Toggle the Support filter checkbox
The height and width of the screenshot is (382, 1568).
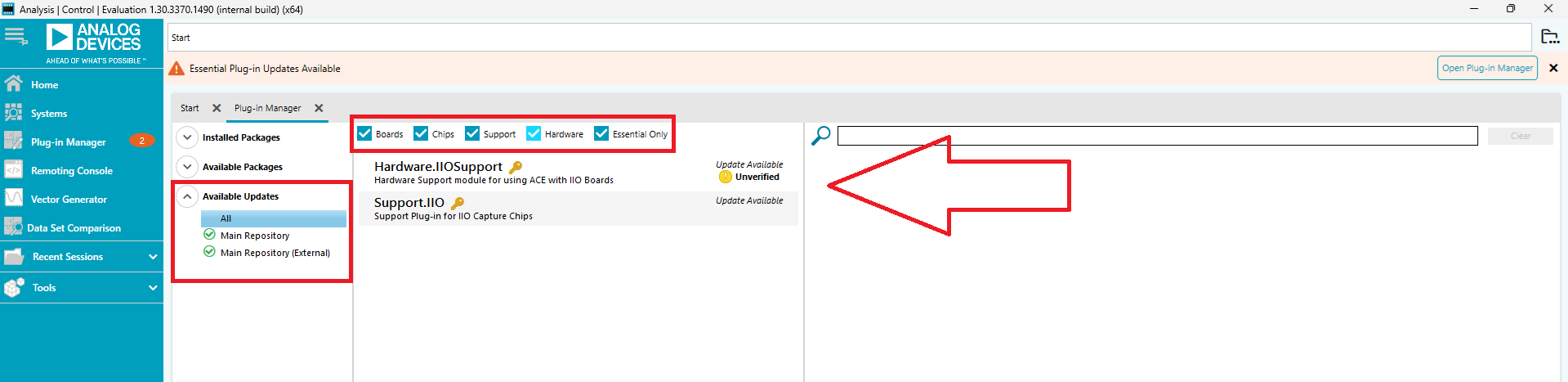click(472, 133)
